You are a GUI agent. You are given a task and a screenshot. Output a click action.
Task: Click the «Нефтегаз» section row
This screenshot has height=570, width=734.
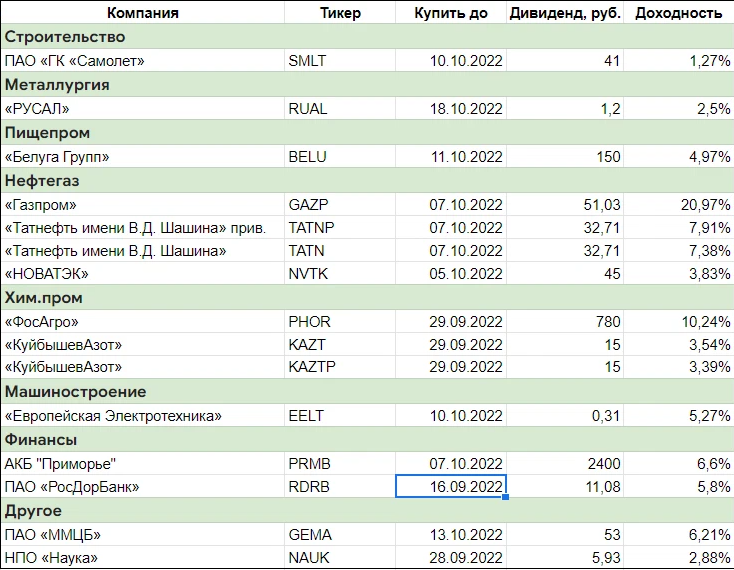point(367,181)
